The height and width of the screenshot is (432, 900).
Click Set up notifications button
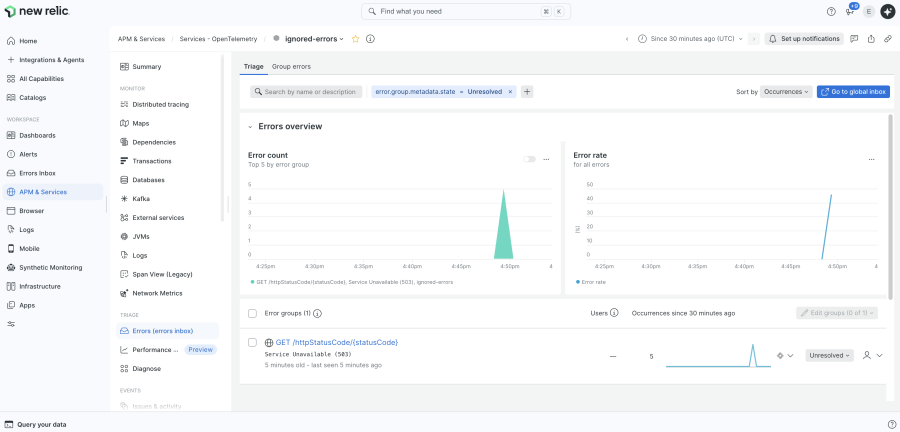(x=804, y=39)
